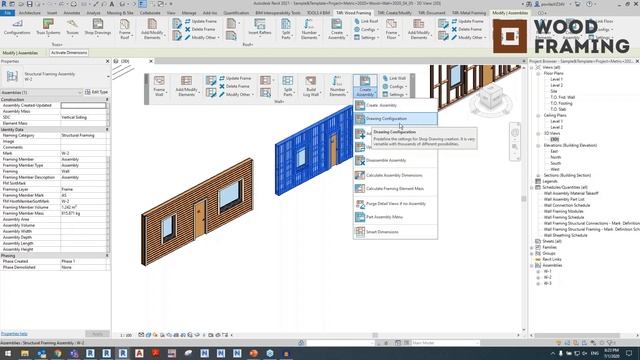Click Frame Wall in the Wall+ panel

(x=159, y=86)
